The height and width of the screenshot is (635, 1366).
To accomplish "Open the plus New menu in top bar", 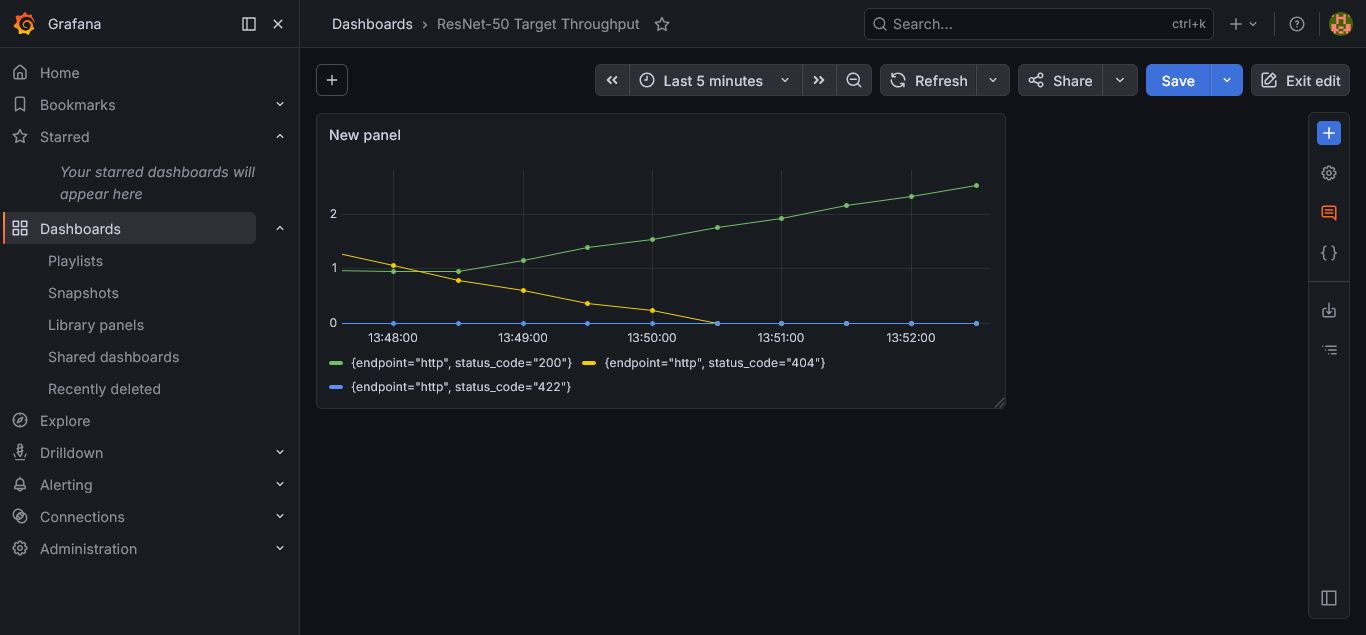I will (1244, 24).
